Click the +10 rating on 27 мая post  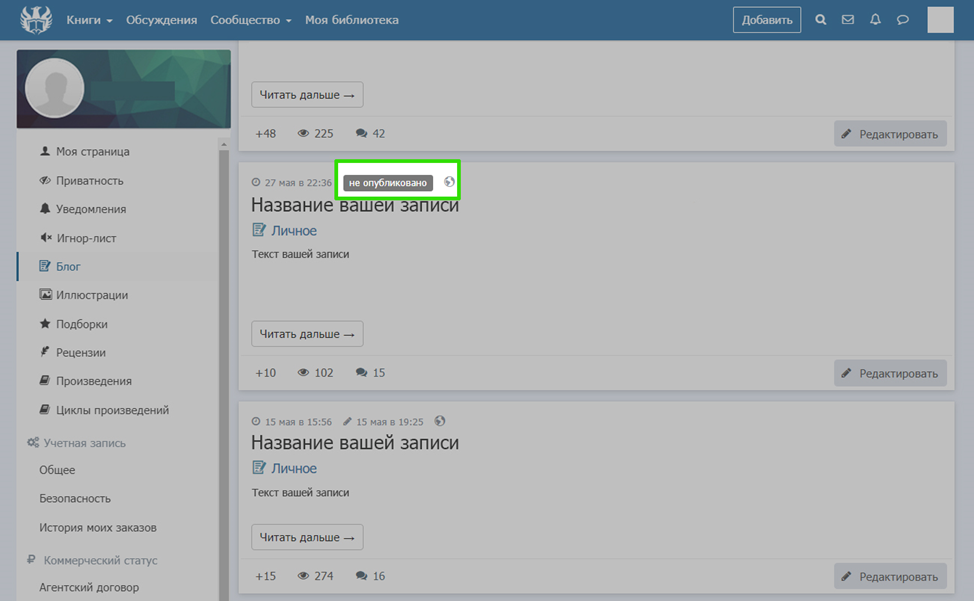[x=265, y=373]
